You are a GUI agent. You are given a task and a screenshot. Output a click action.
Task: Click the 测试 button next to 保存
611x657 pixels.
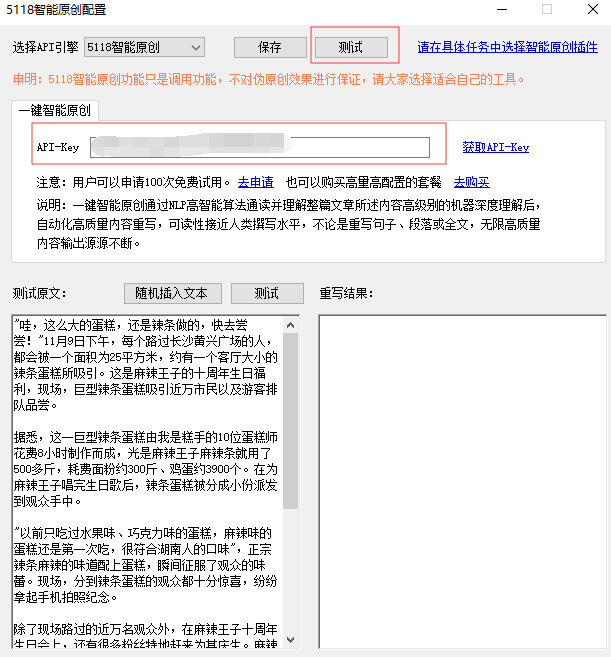pyautogui.click(x=351, y=47)
